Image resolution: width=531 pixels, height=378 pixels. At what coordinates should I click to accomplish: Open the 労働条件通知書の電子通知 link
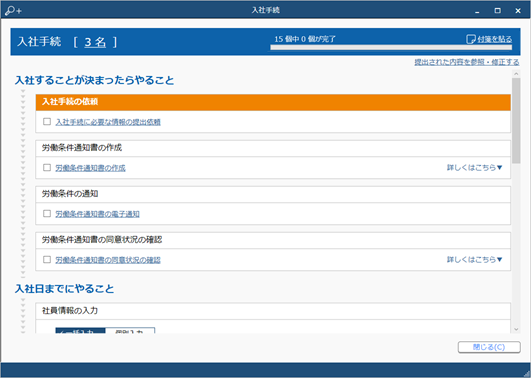(98, 214)
